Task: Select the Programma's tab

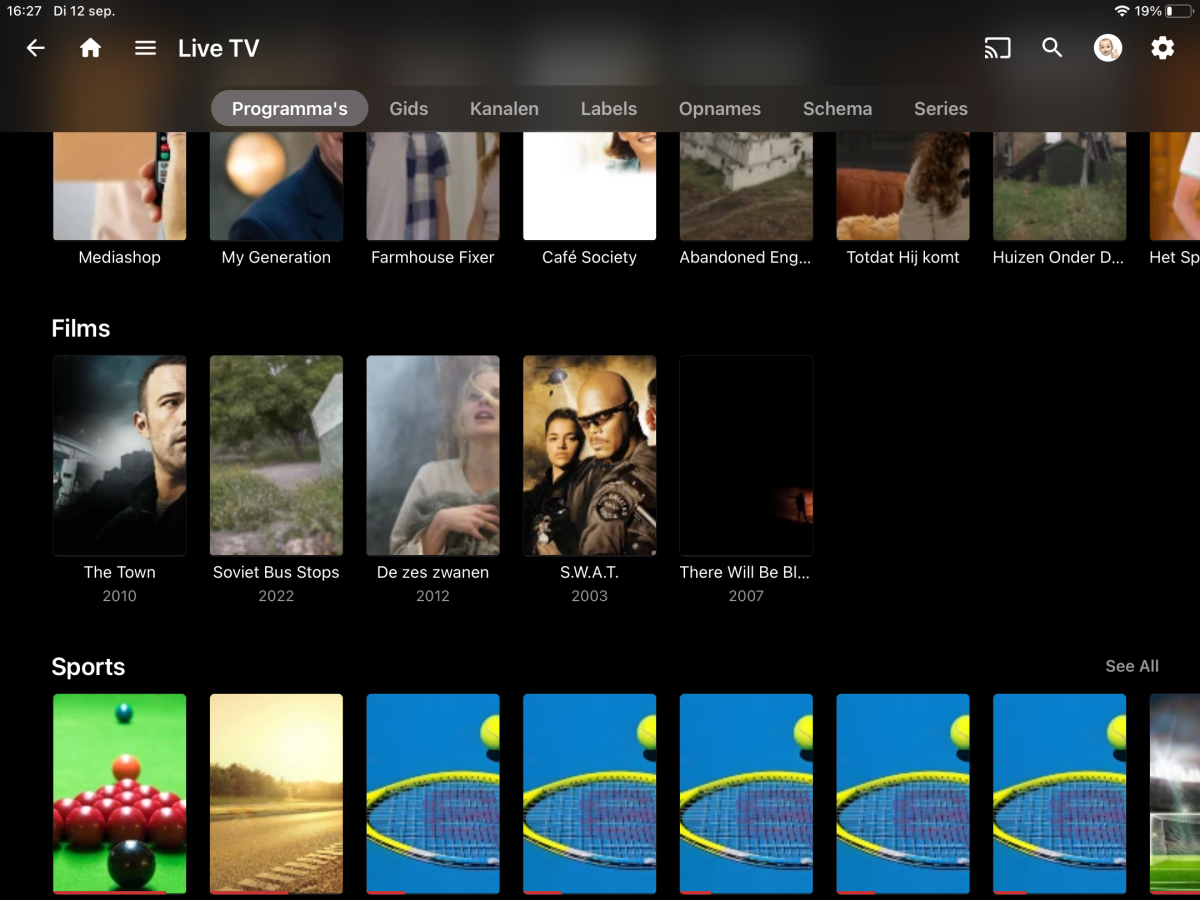Action: point(289,109)
